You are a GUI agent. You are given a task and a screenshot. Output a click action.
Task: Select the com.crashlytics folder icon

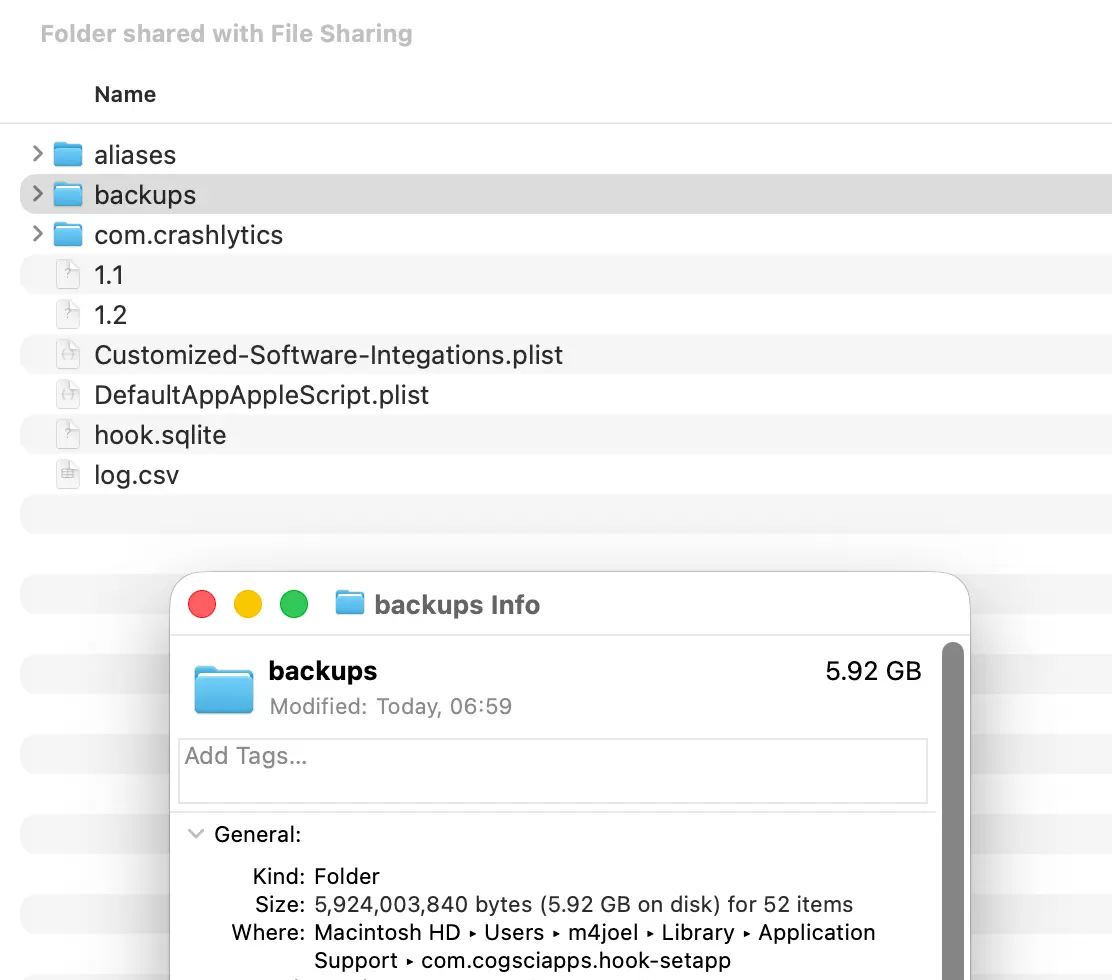68,235
